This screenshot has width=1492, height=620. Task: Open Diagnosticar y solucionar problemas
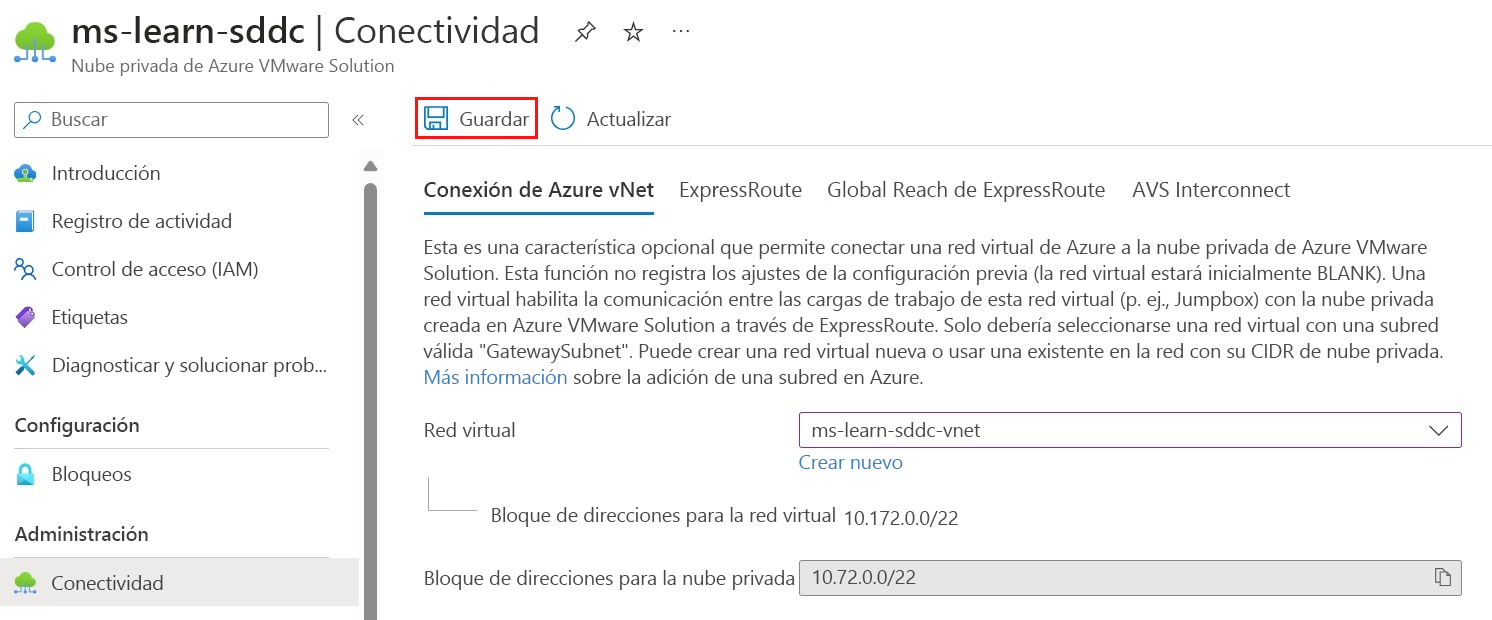[189, 365]
